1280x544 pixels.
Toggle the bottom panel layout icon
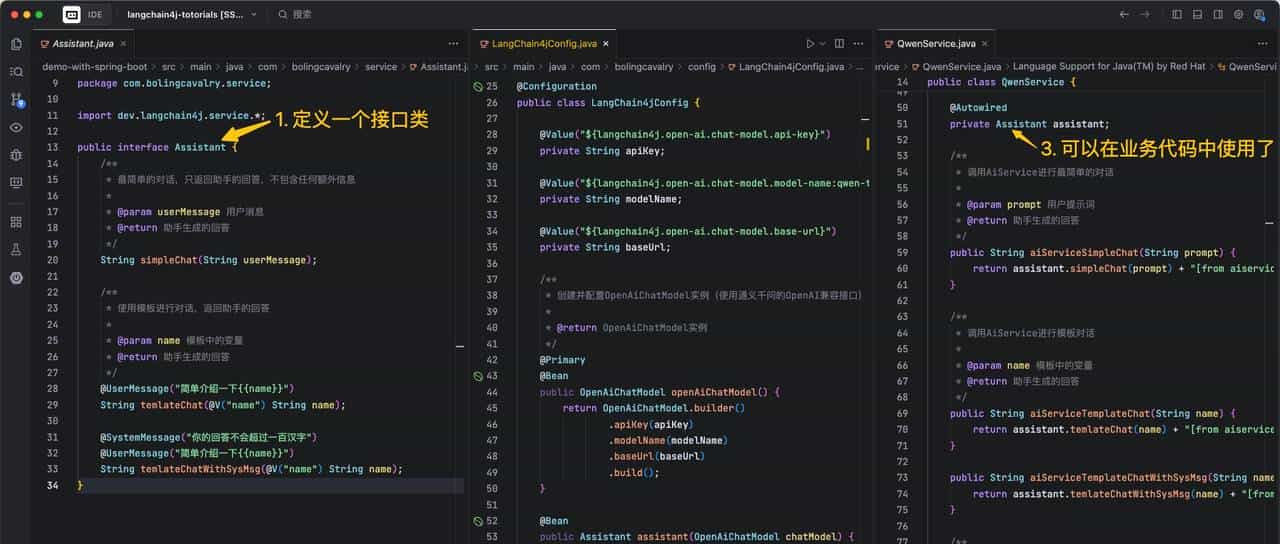pos(1197,14)
